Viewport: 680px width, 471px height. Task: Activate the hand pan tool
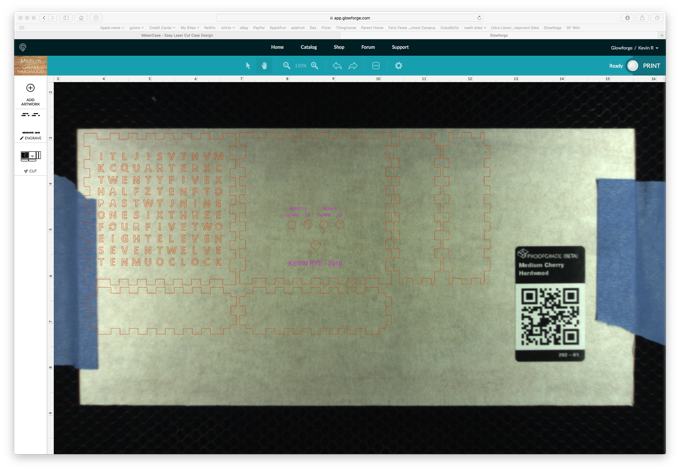[x=264, y=65]
